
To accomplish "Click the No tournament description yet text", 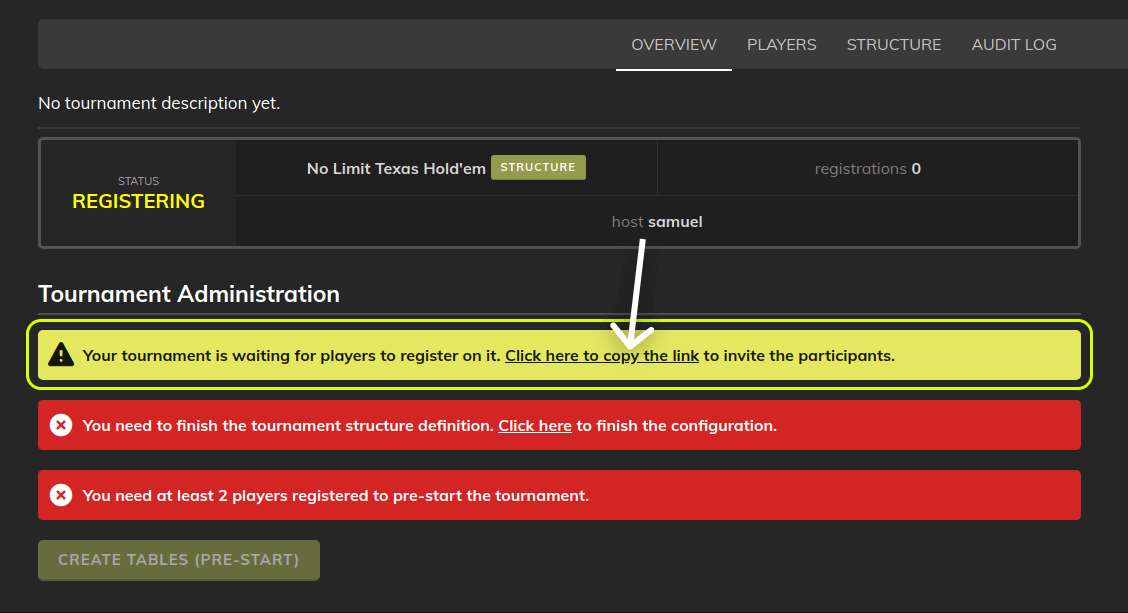I will (x=159, y=103).
